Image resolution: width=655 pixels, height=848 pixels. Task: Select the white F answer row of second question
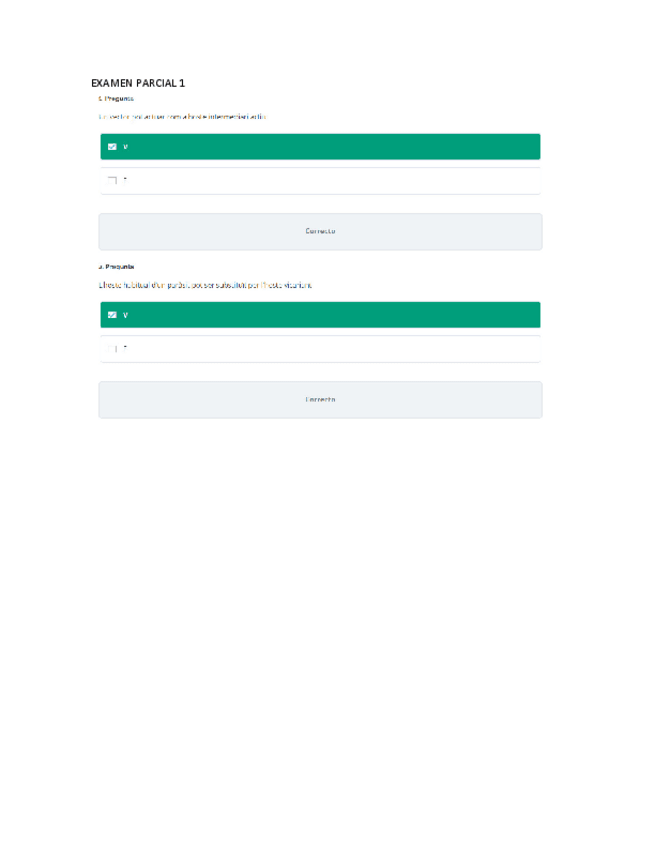point(320,349)
